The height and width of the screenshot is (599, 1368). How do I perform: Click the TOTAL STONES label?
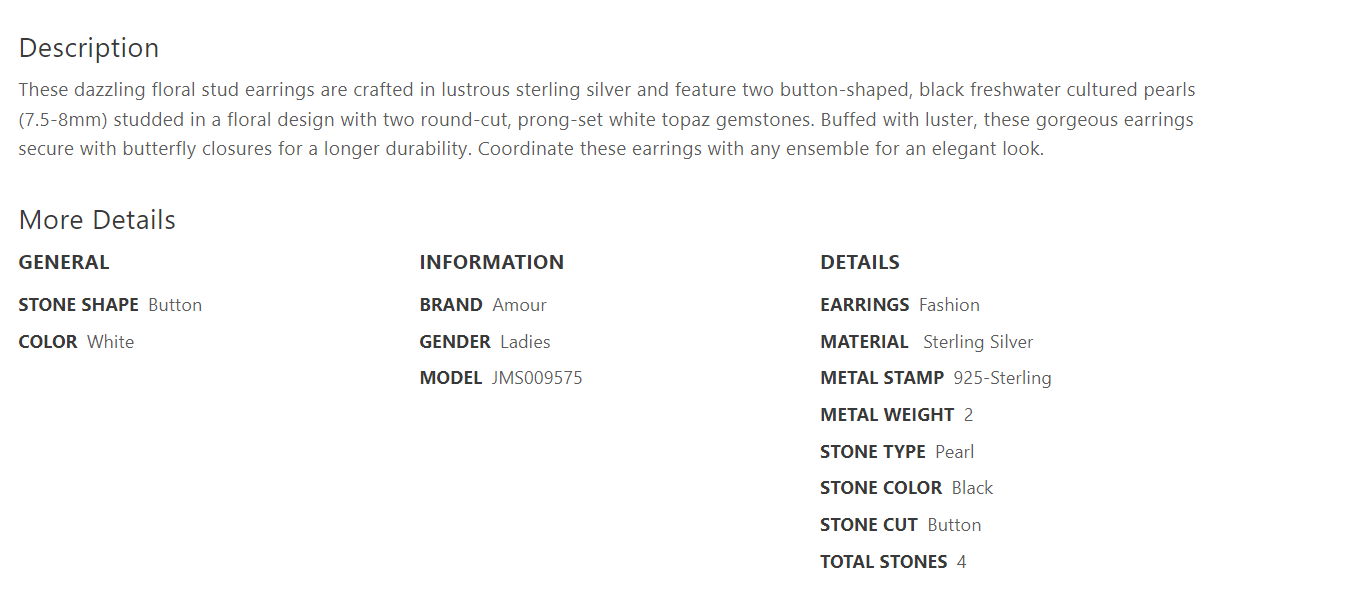883,562
